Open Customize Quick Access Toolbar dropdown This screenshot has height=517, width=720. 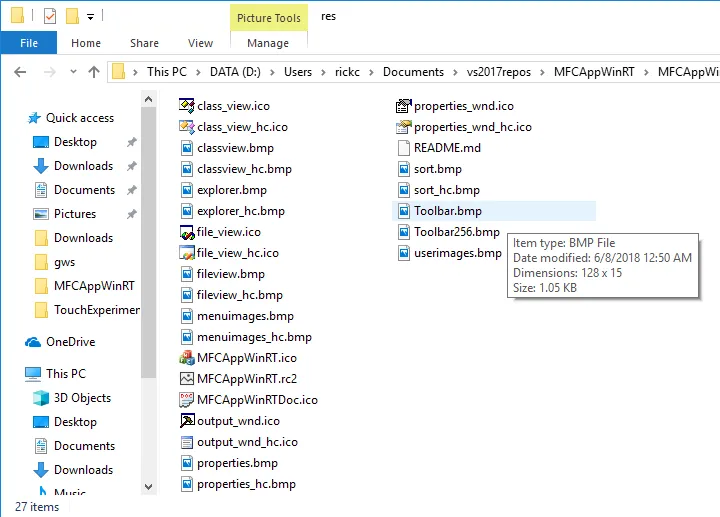(90, 17)
